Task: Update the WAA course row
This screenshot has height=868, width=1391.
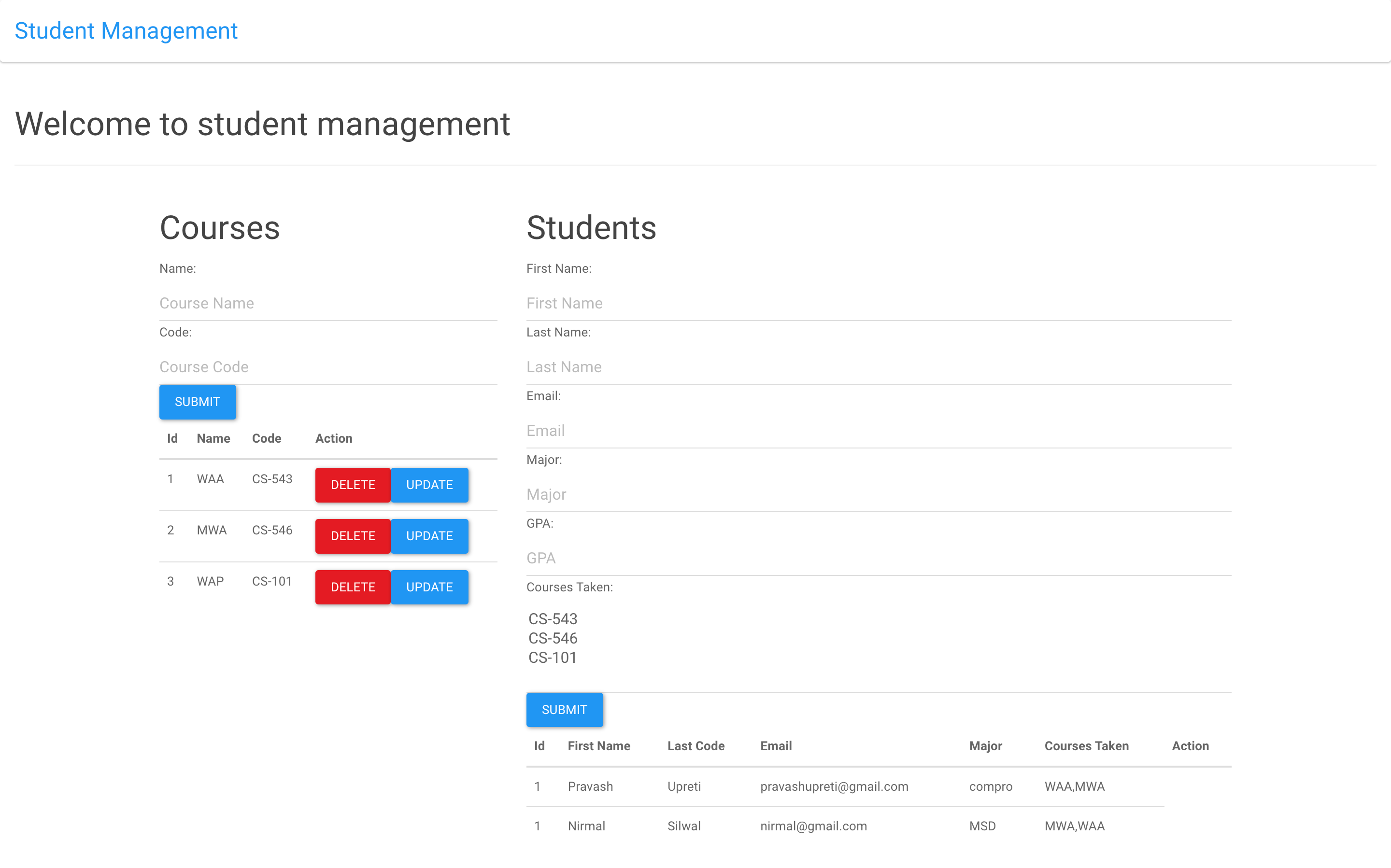Action: click(x=429, y=485)
